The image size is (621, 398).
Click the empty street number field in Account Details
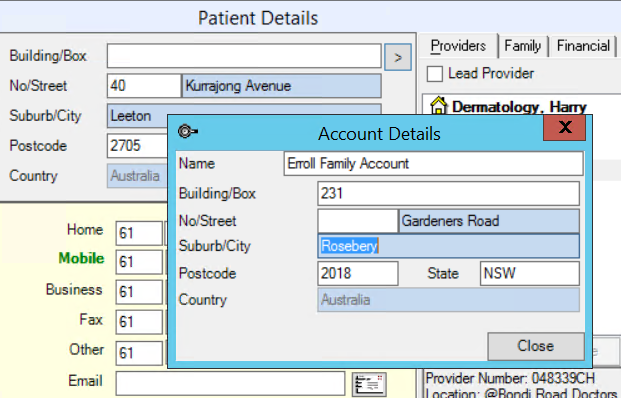[x=358, y=221]
